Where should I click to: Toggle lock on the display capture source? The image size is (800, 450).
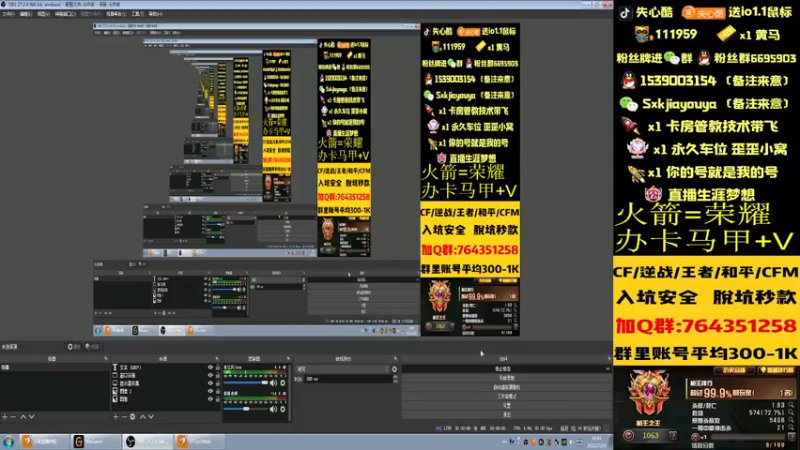point(218,383)
